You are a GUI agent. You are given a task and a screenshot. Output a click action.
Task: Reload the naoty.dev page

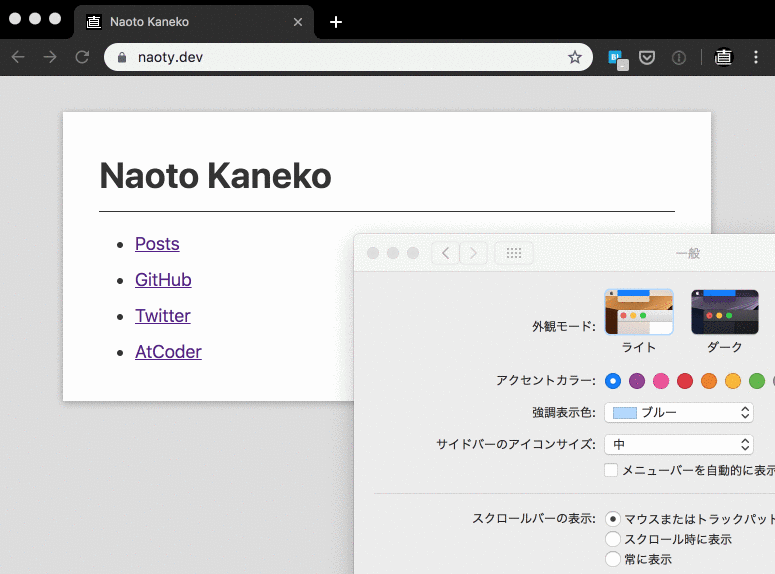[x=82, y=57]
